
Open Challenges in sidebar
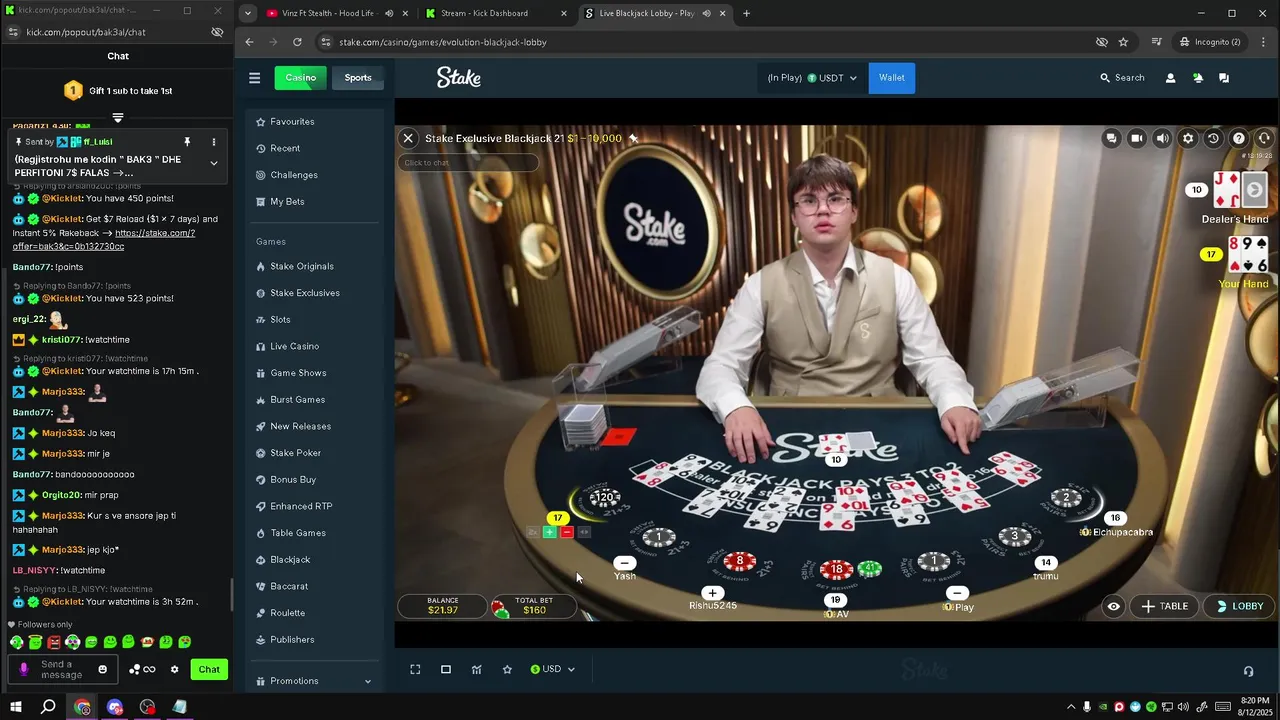pos(314,175)
